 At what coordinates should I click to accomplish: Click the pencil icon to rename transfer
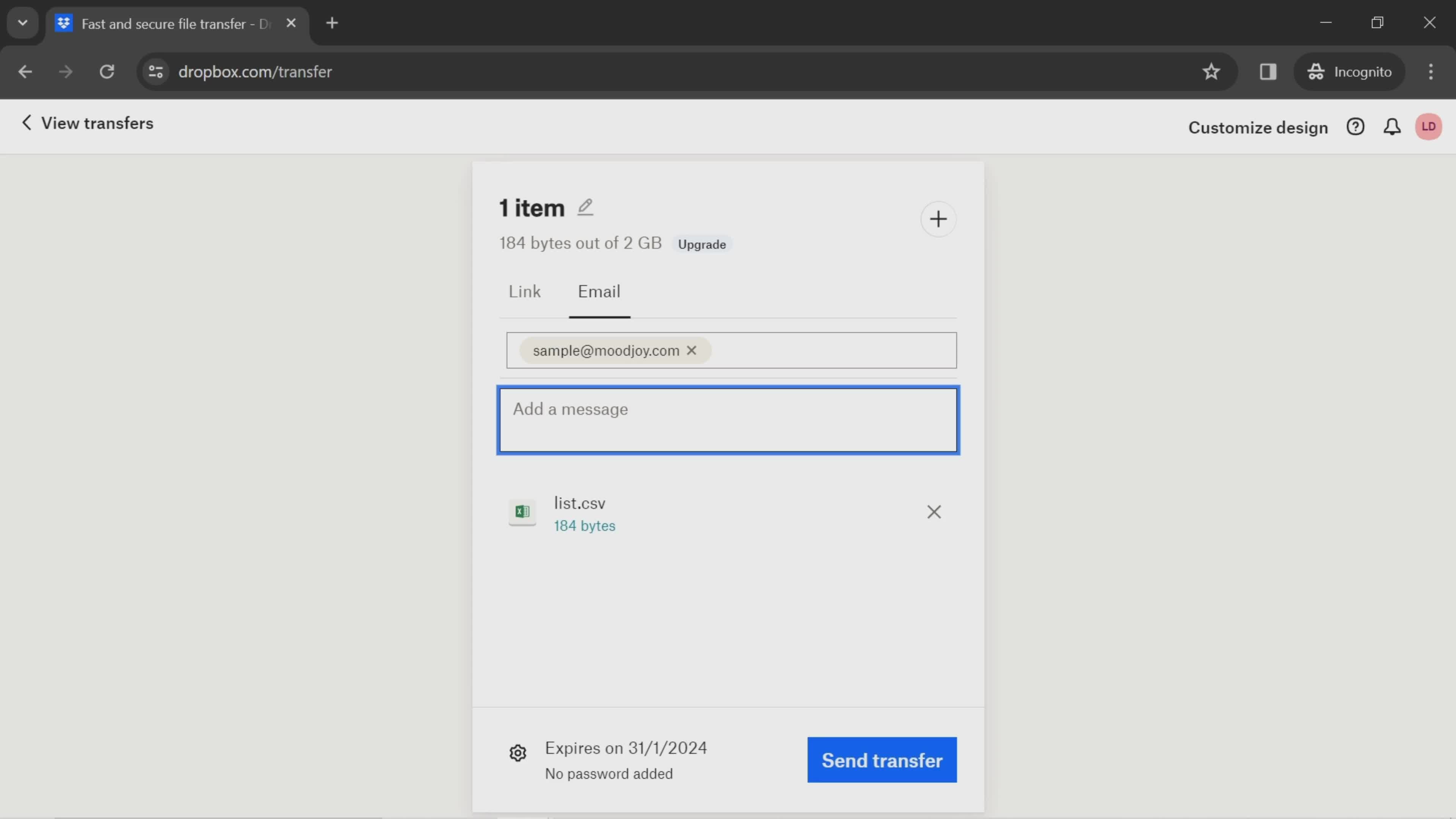click(x=585, y=207)
